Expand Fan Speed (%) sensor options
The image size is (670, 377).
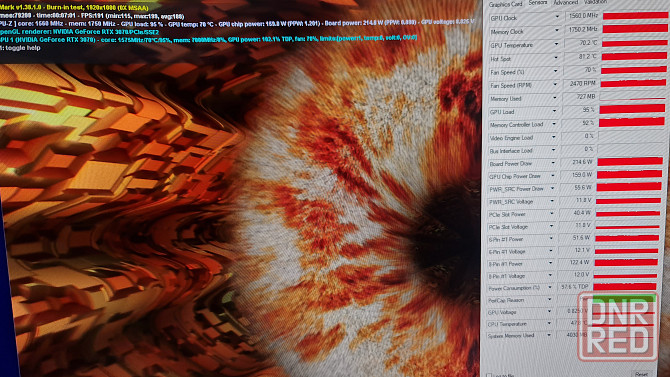click(x=555, y=71)
